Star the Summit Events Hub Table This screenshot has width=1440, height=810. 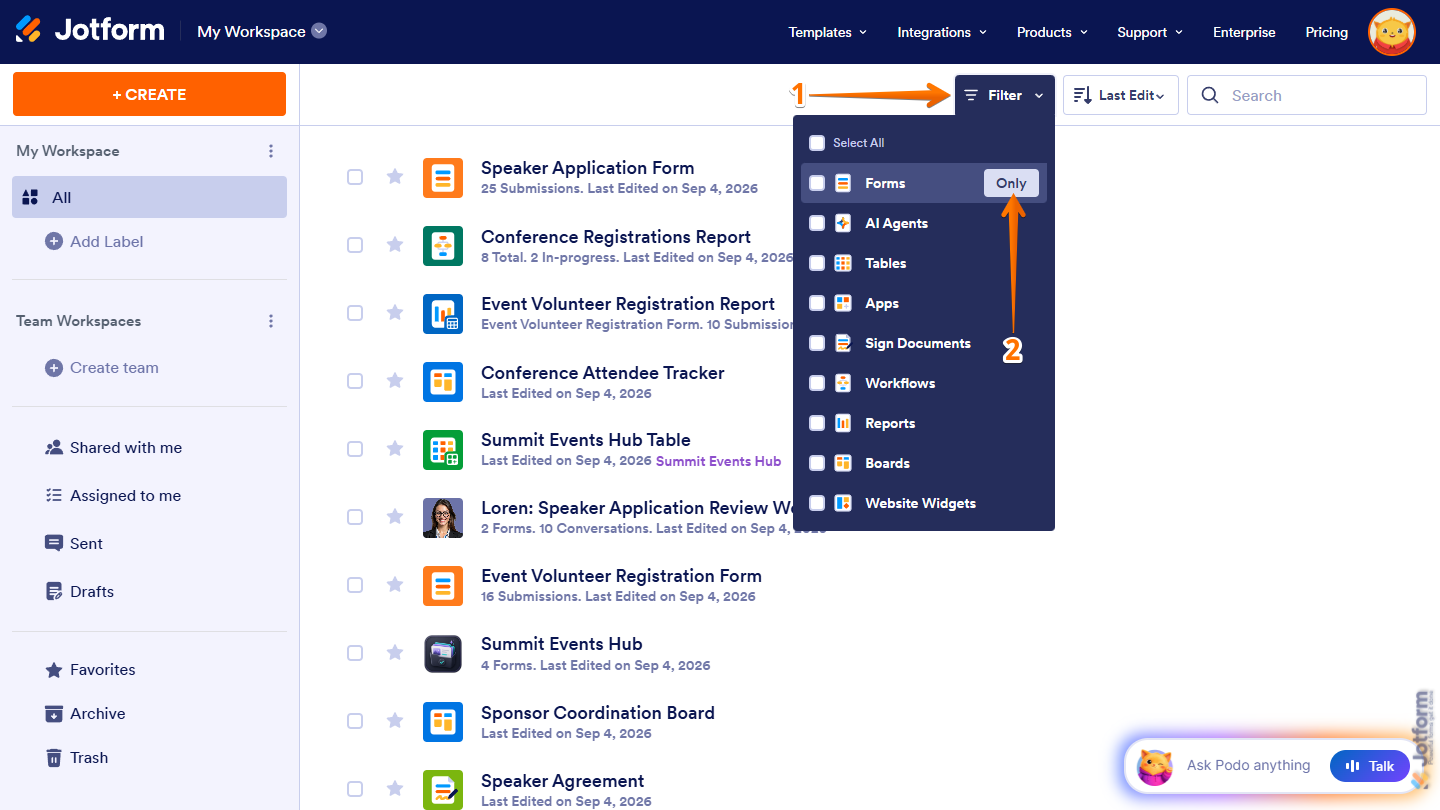pyautogui.click(x=395, y=449)
